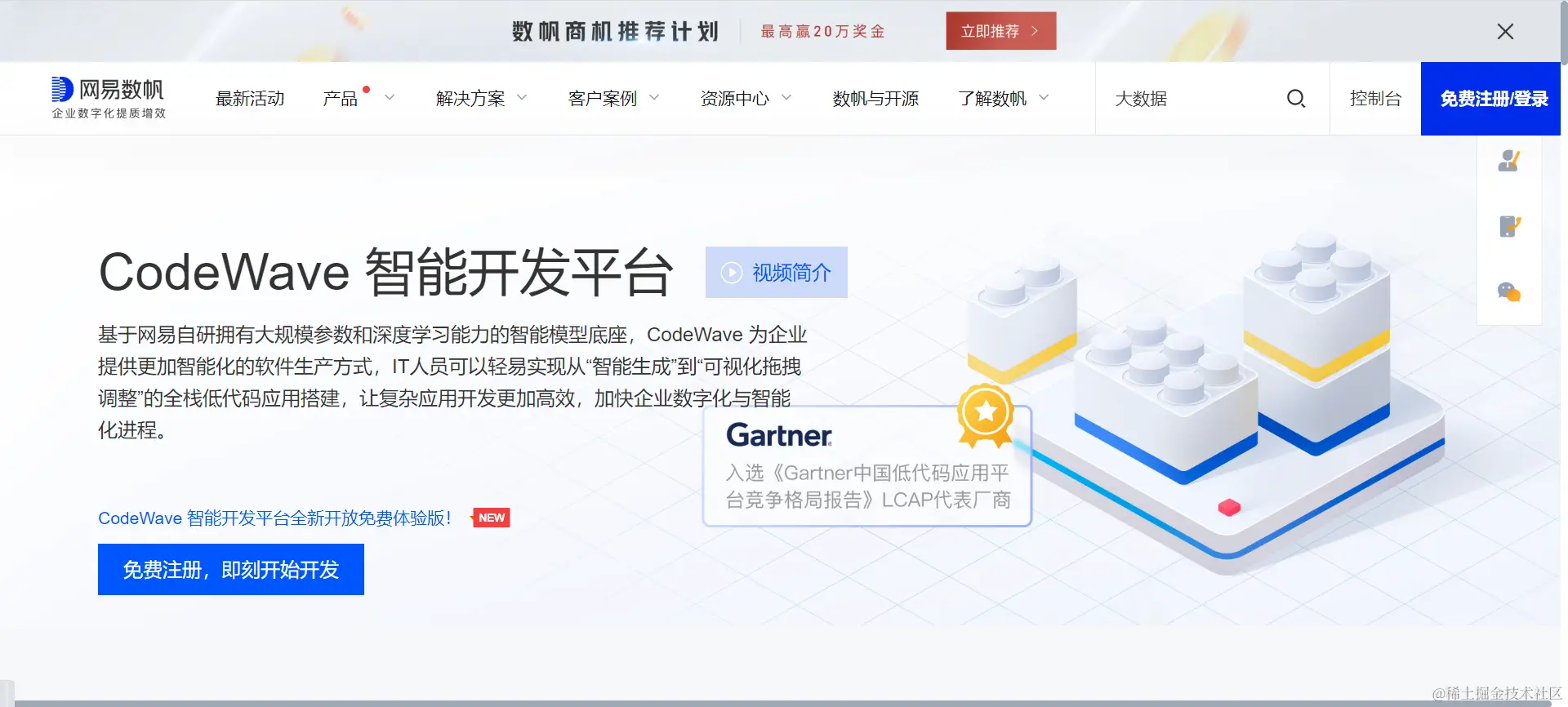
Task: Open the 了解数帆 menu item
Action: [992, 99]
